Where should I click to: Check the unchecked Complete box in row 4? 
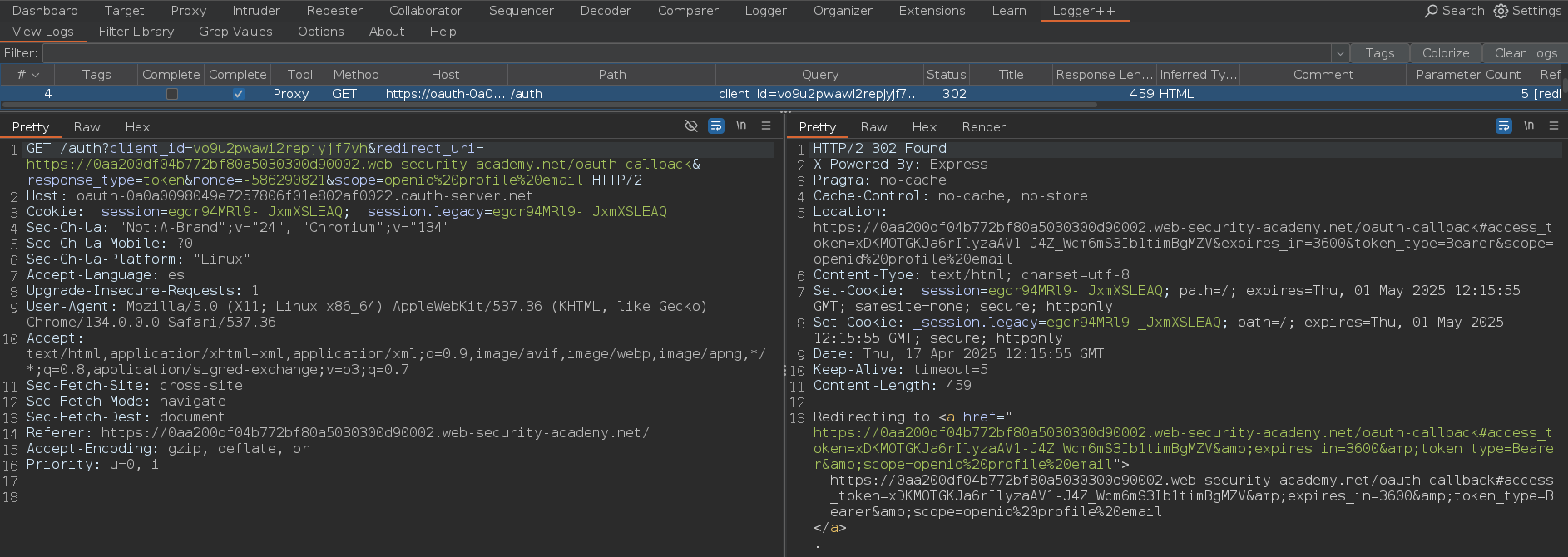click(171, 94)
